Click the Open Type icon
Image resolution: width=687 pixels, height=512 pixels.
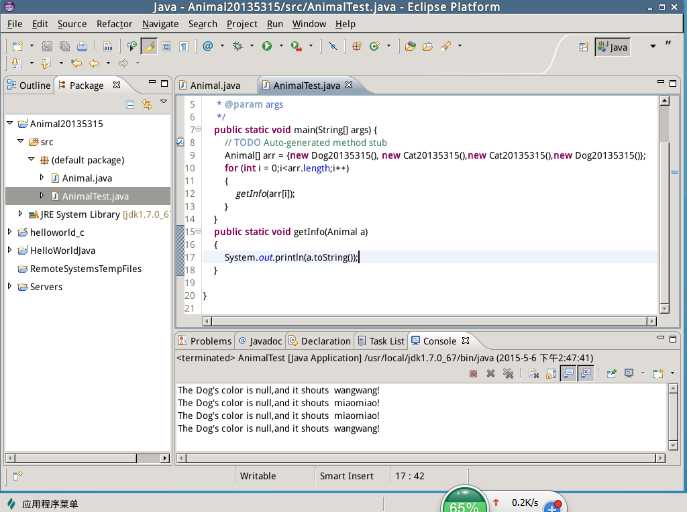pos(410,46)
